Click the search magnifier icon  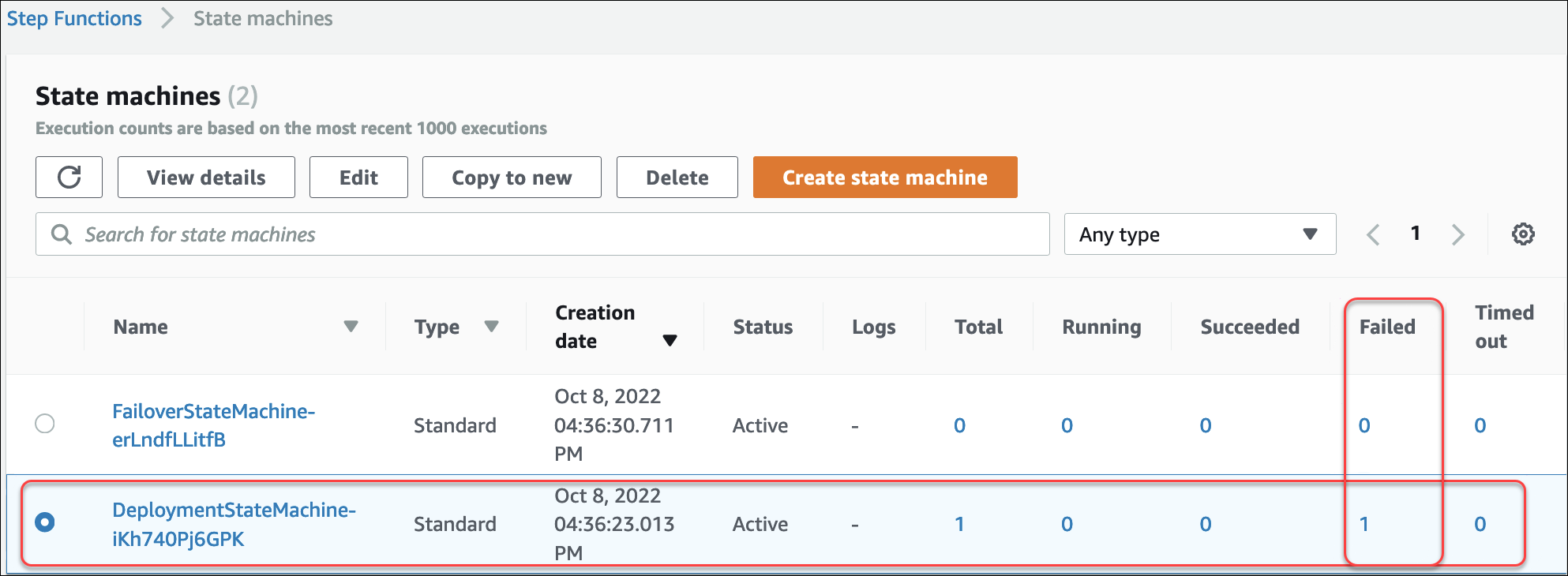pyautogui.click(x=61, y=234)
